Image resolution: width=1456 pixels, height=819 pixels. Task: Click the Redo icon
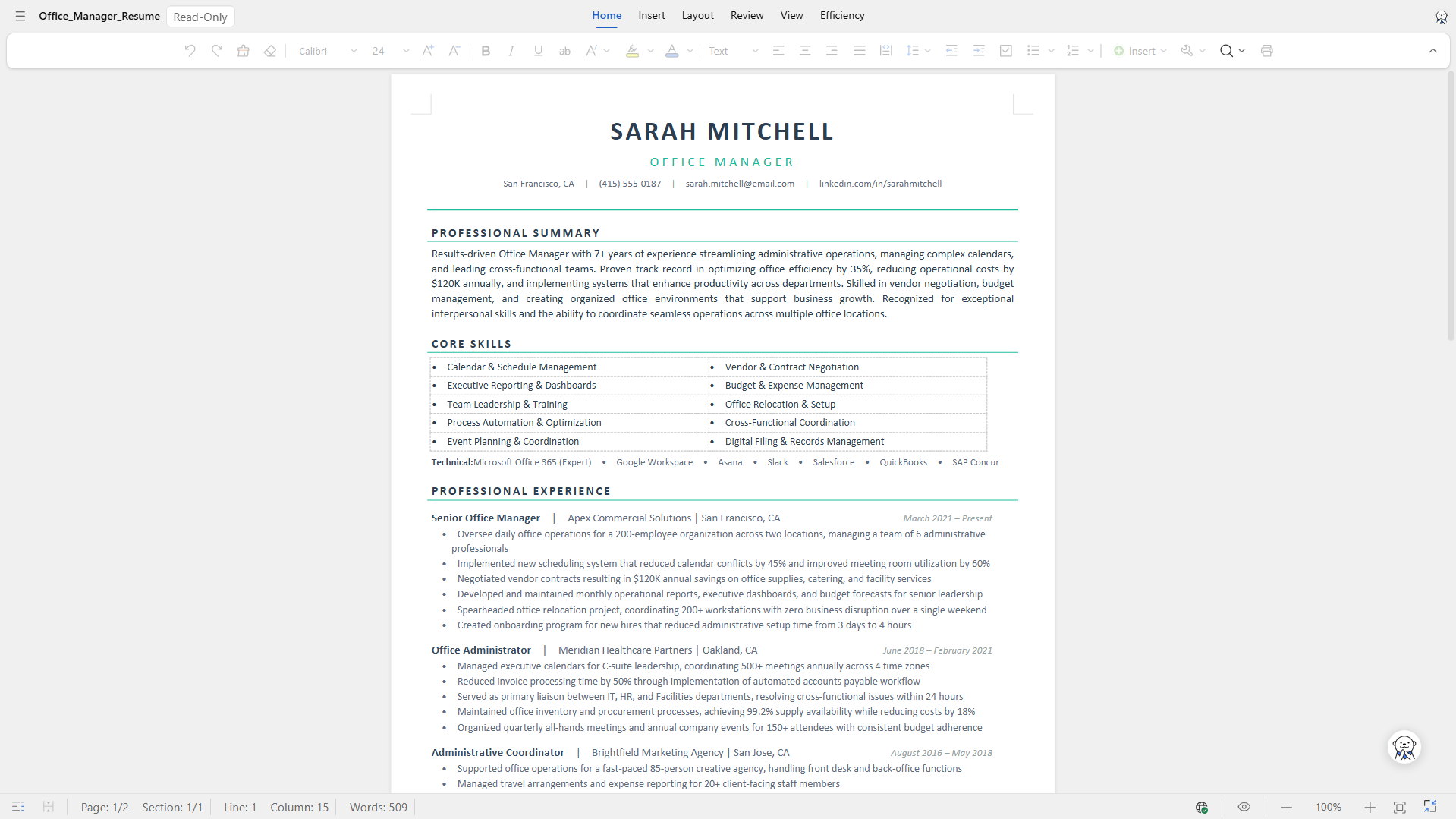[217, 51]
